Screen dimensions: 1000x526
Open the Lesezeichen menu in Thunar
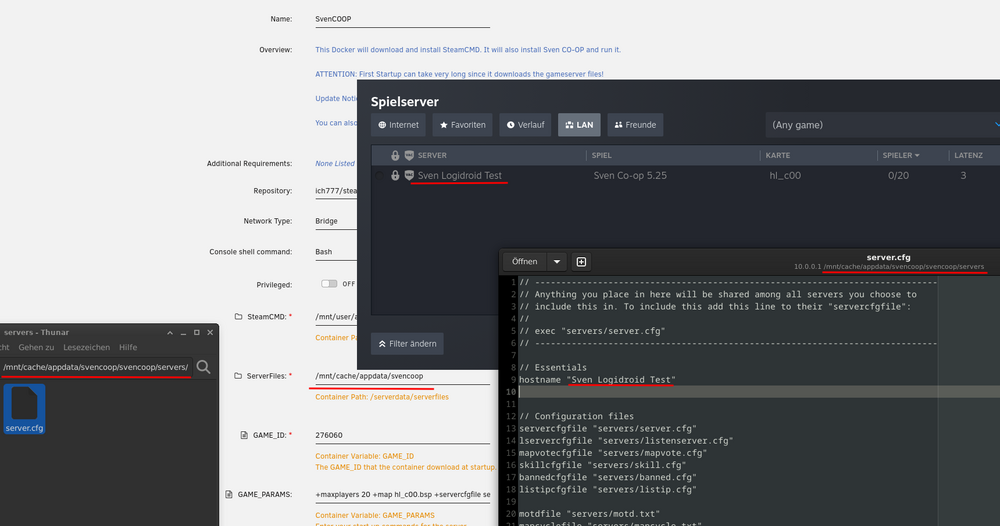86,347
